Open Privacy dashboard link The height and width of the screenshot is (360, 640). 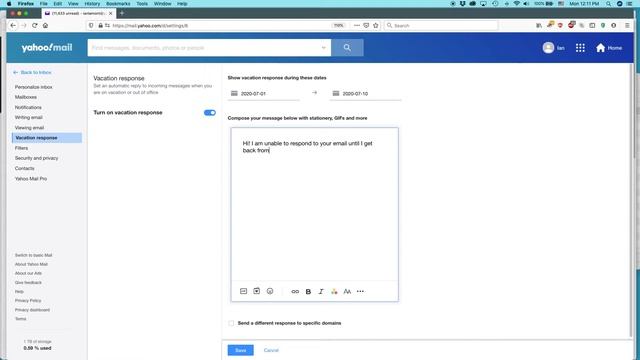tap(32, 310)
